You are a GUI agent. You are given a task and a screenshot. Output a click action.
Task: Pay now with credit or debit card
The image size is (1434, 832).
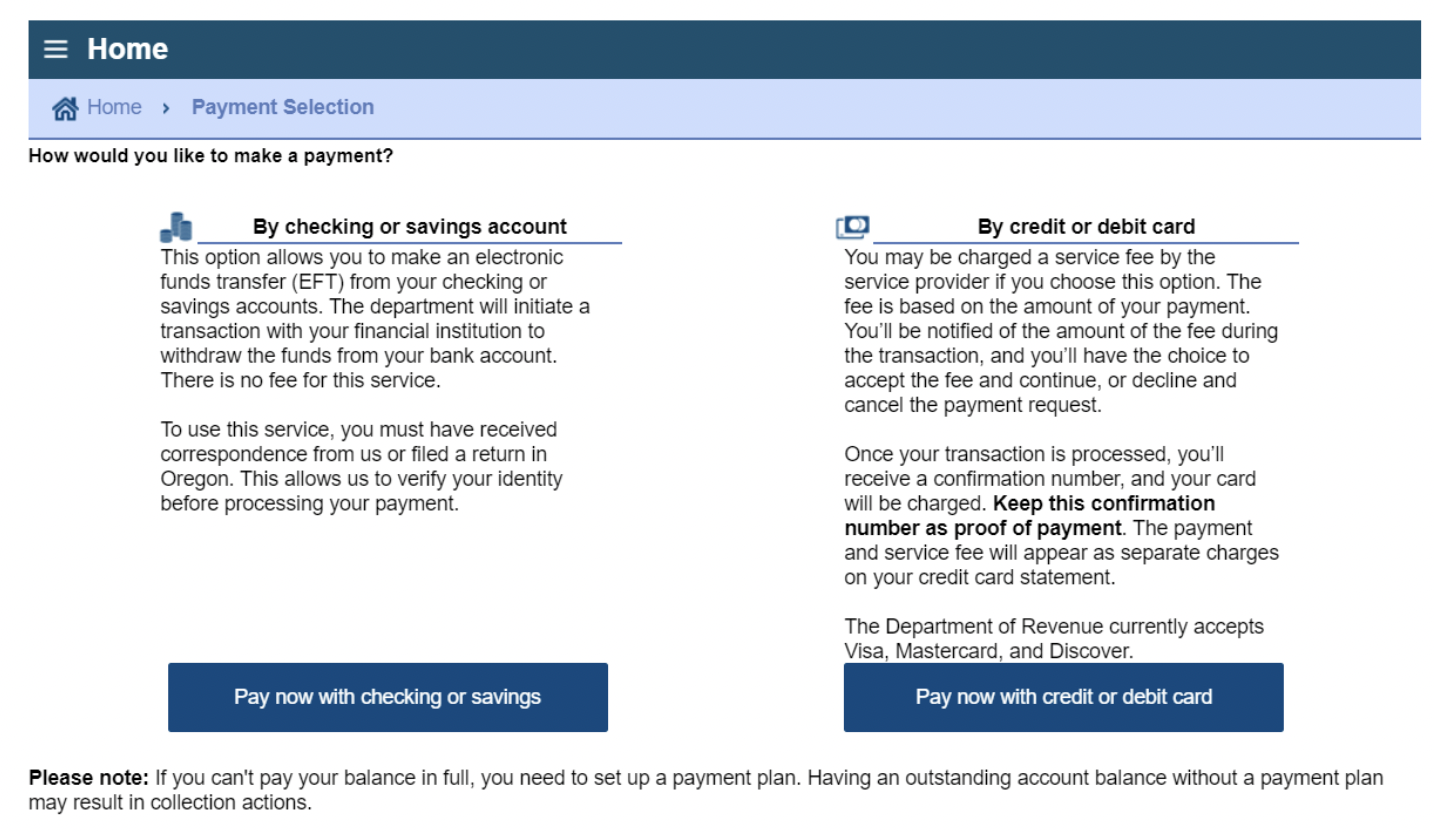[1064, 697]
